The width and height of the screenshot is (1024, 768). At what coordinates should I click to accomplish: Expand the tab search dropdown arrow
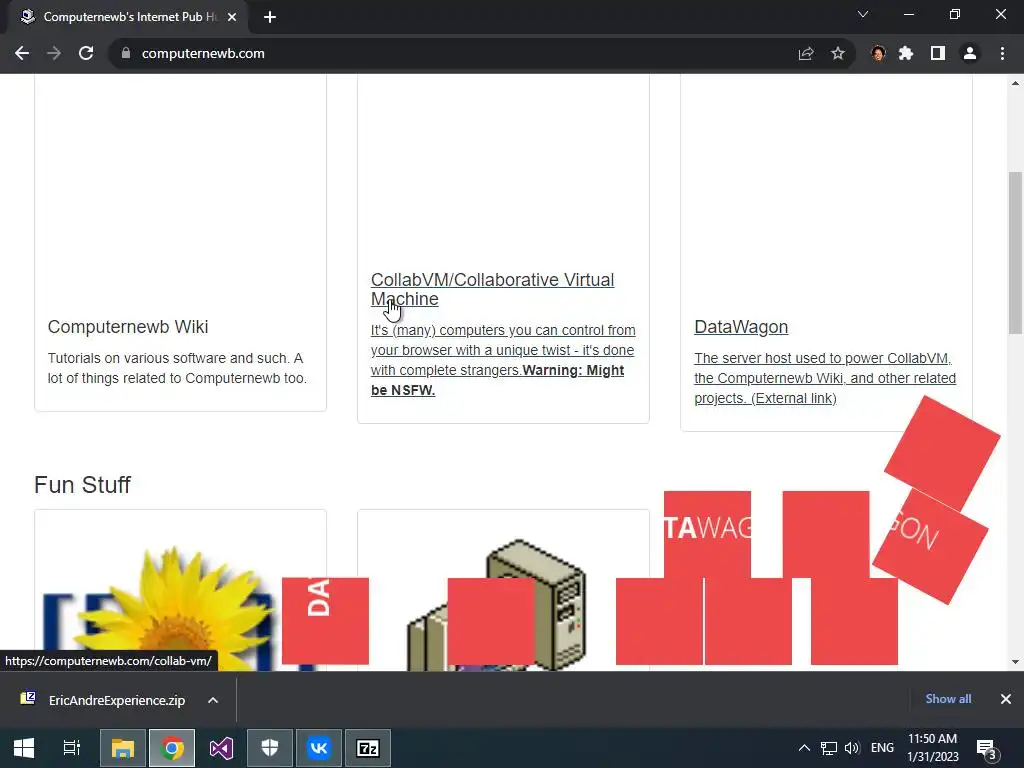pyautogui.click(x=863, y=14)
